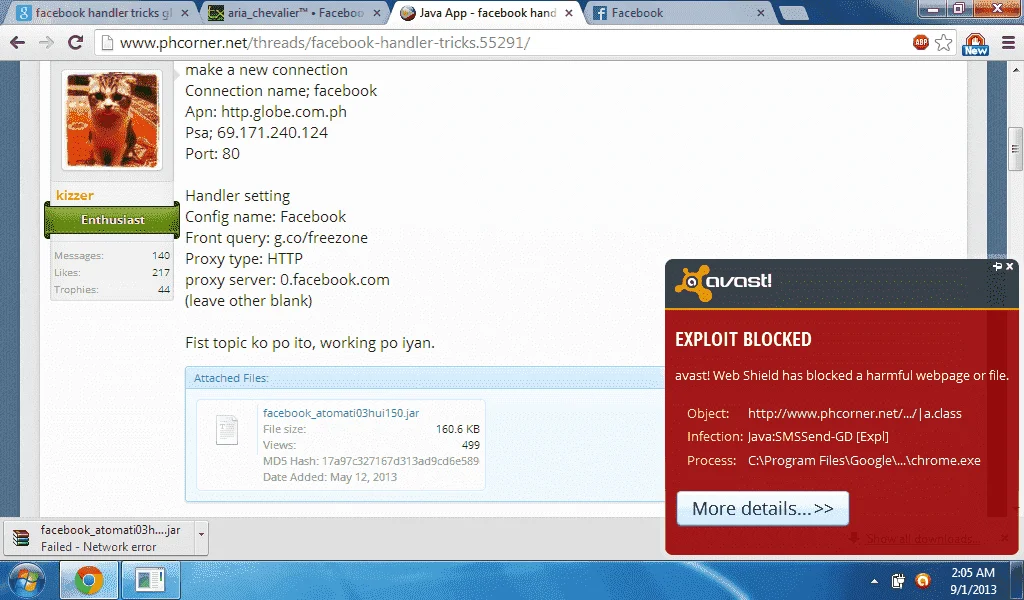
Task: Show hidden system tray icons arrow
Action: coord(874,580)
